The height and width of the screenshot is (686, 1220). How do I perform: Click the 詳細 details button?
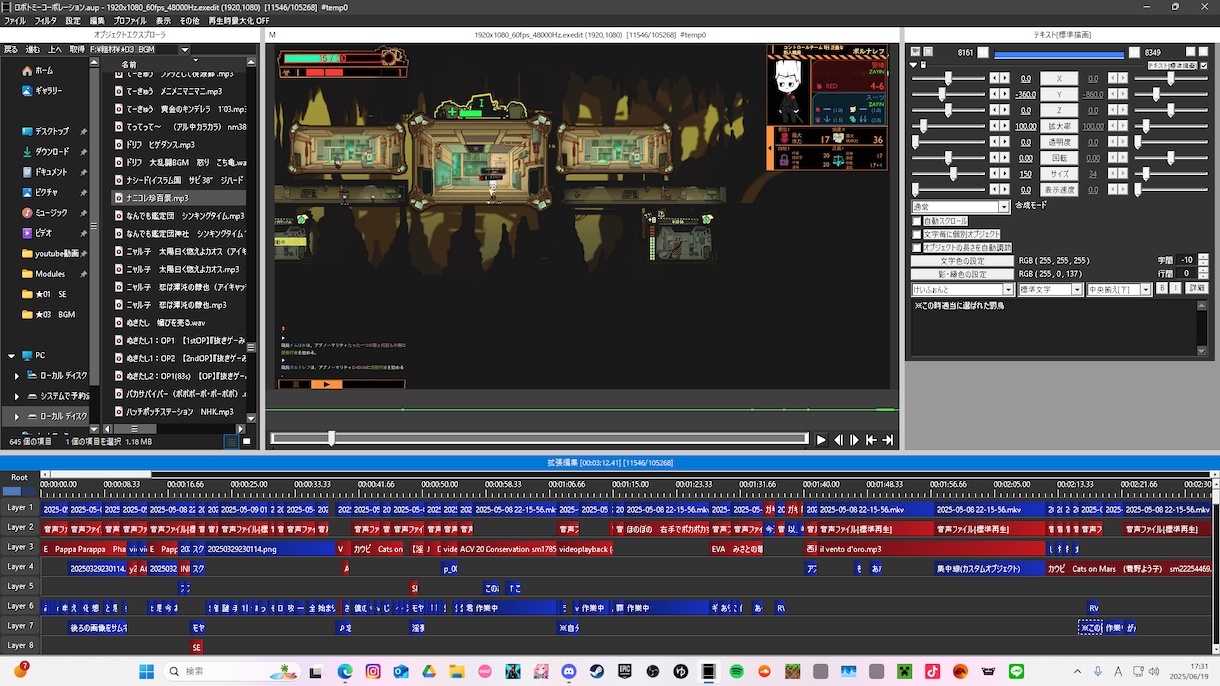tap(1197, 289)
